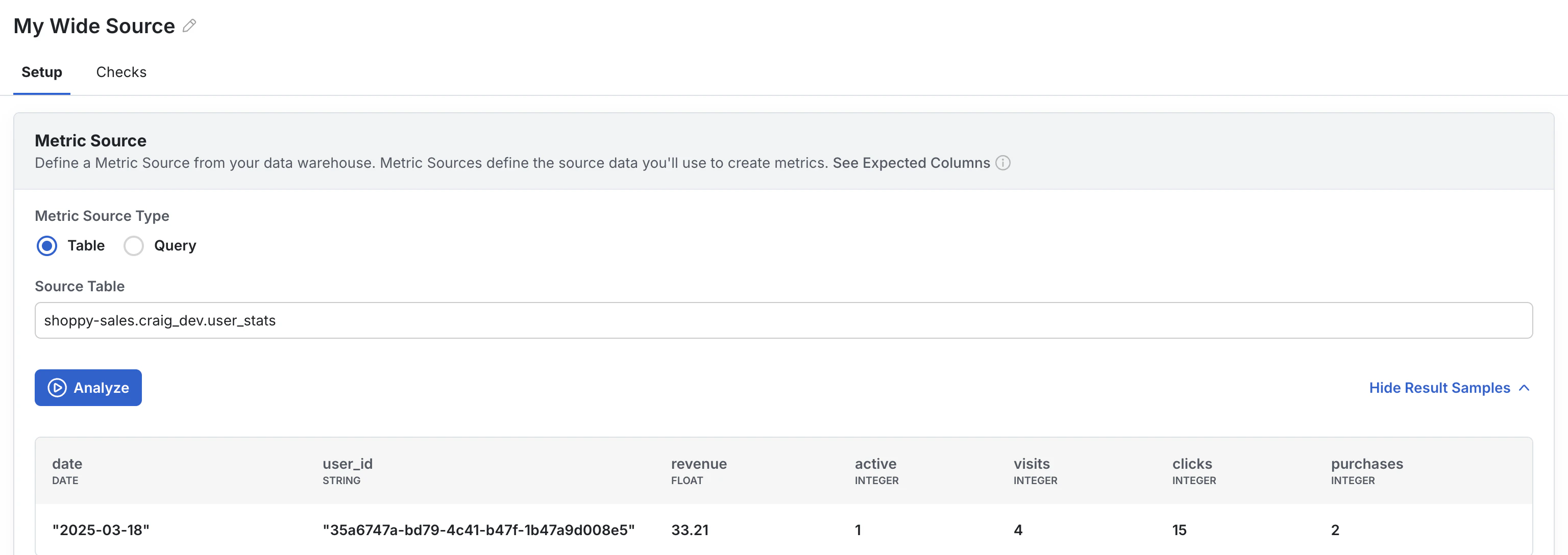
Task: Collapse samples via Hide Result Samples link
Action: (1438, 388)
